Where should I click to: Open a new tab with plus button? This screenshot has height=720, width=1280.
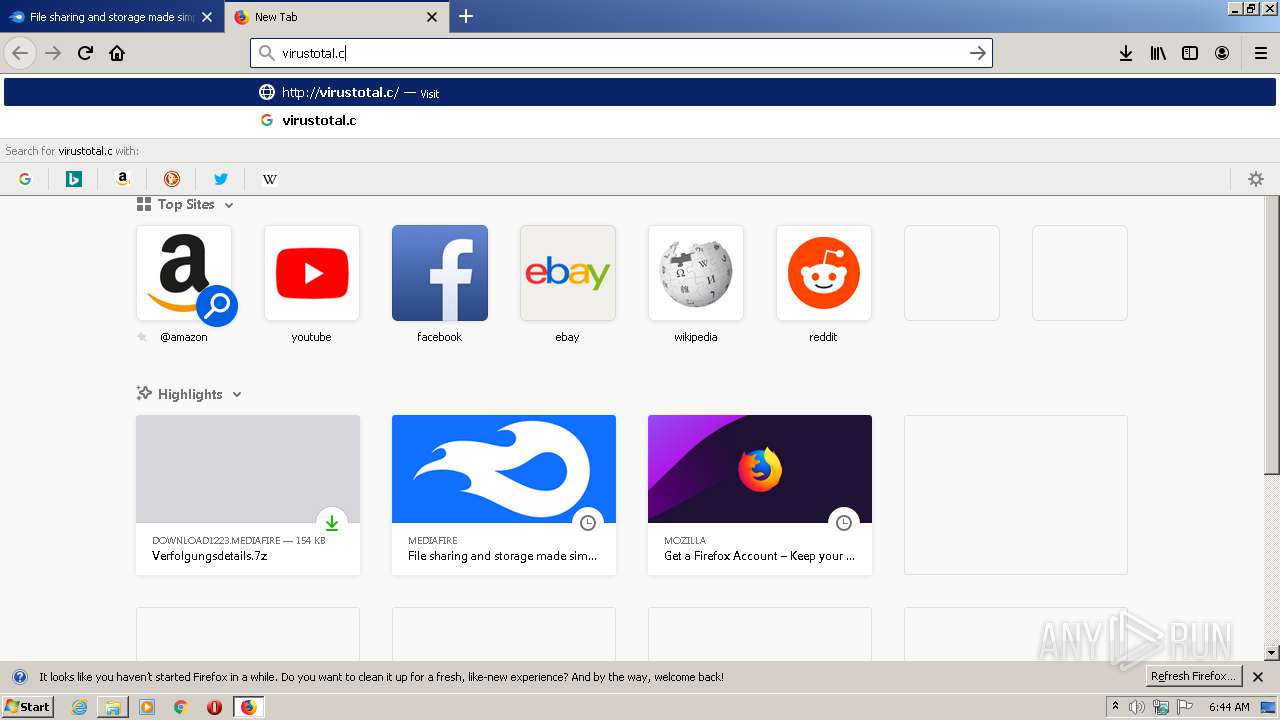pyautogui.click(x=466, y=16)
